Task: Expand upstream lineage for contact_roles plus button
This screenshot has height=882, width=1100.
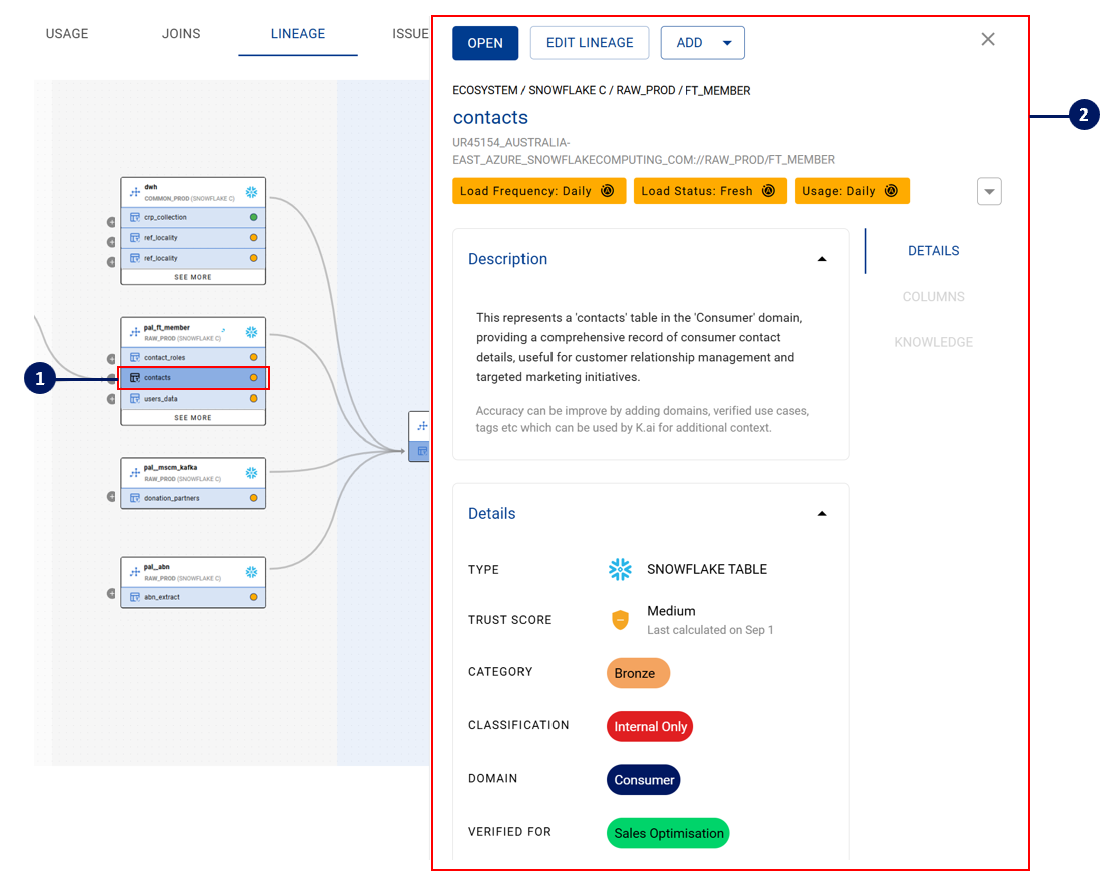Action: click(x=112, y=358)
